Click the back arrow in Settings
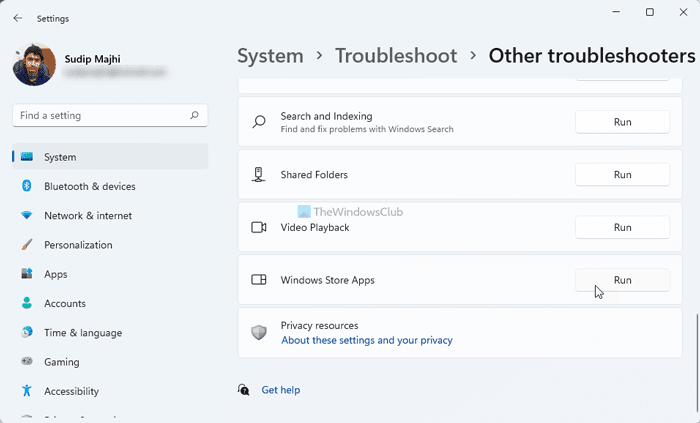The height and width of the screenshot is (423, 700). [x=17, y=18]
